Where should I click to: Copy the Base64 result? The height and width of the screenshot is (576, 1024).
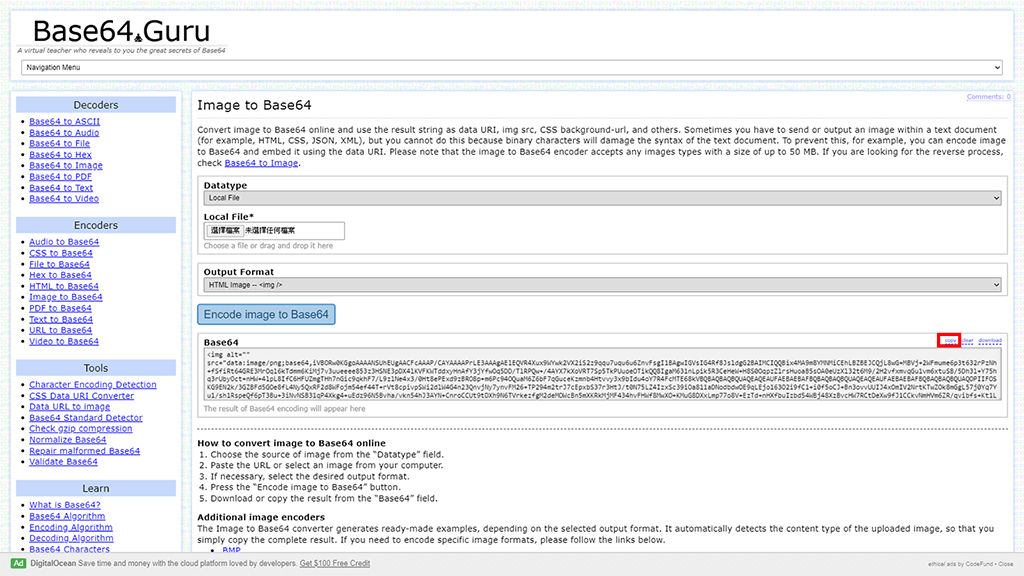949,341
